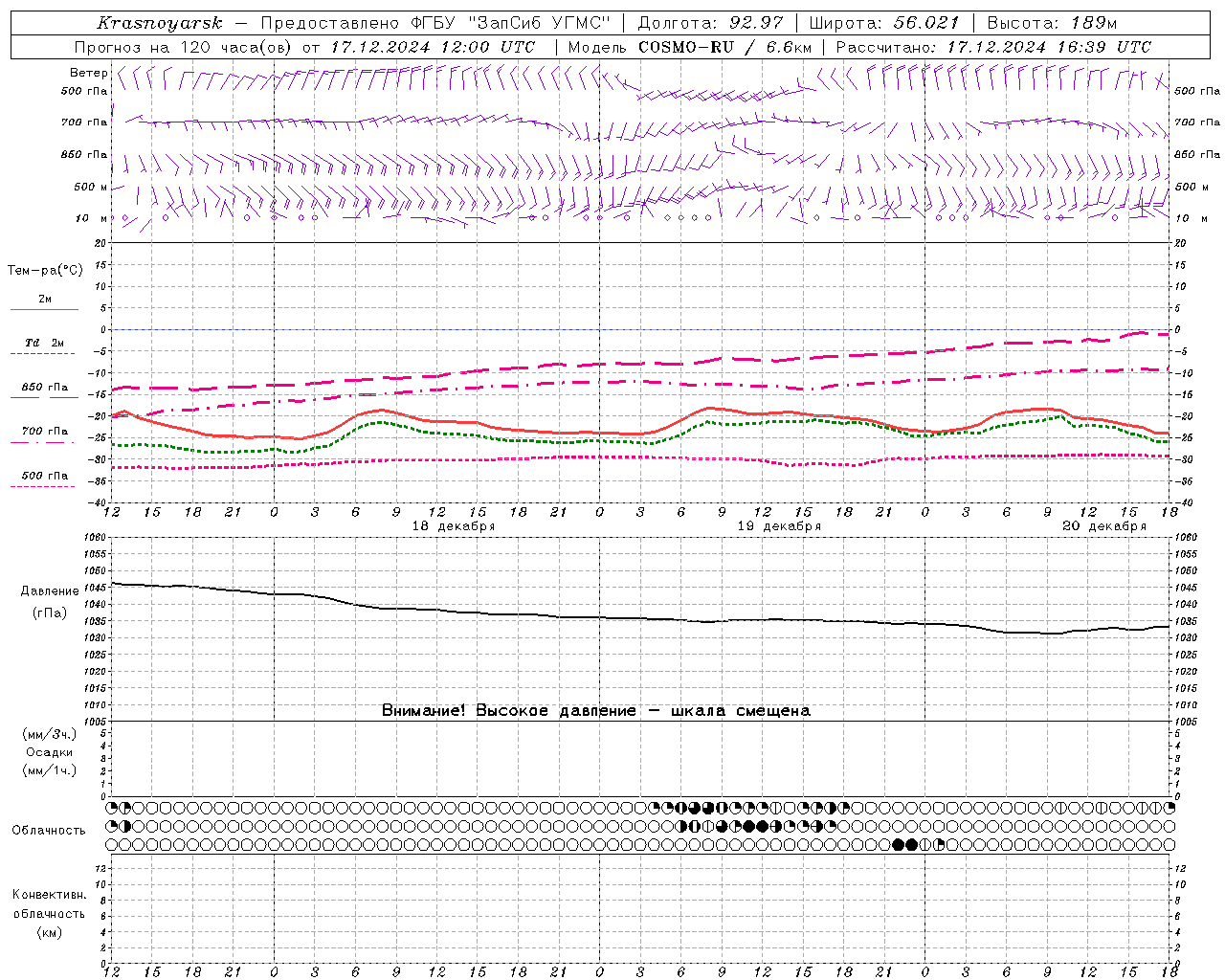Click the Внимание! Высокое давление warning text
1225x980 pixels.
(595, 711)
